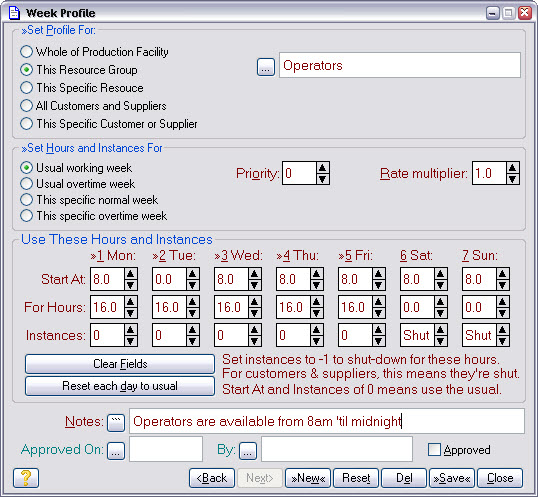The image size is (538, 497).
Task: Click the Clear Fields button
Action: point(120,364)
